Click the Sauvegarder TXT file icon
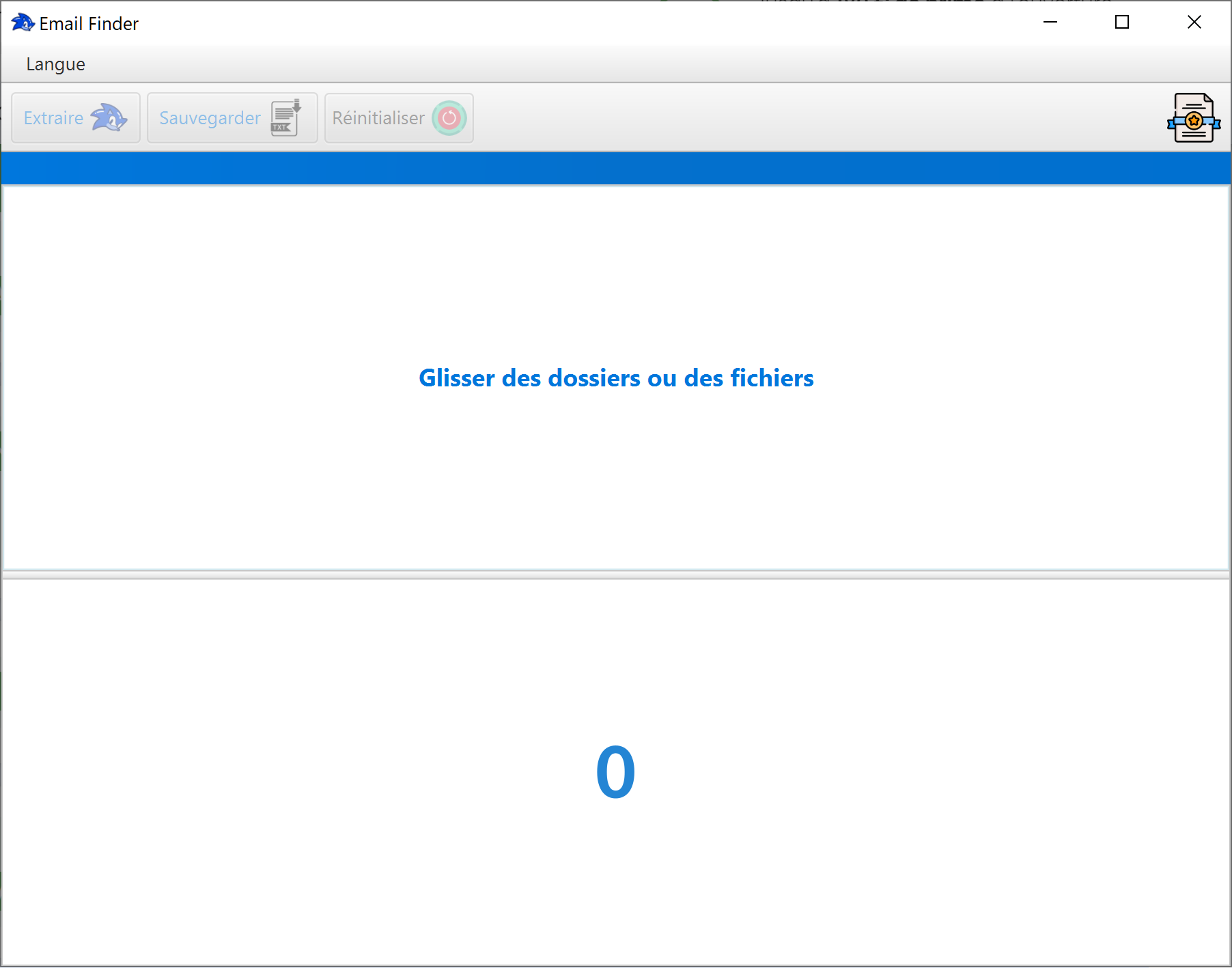The image size is (1232, 968). (x=284, y=117)
